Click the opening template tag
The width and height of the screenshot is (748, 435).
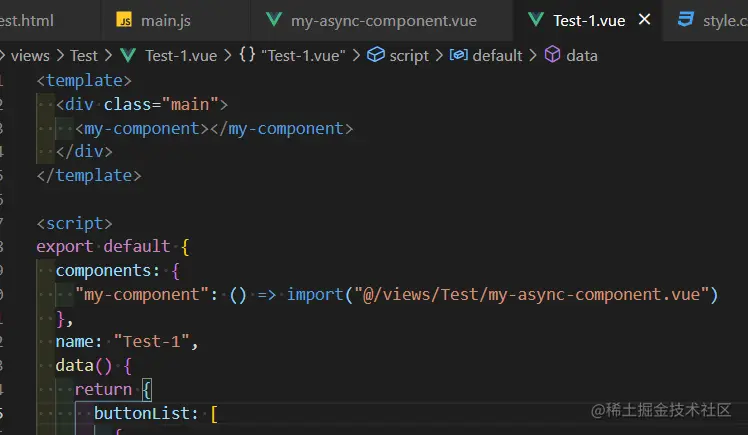click(84, 80)
